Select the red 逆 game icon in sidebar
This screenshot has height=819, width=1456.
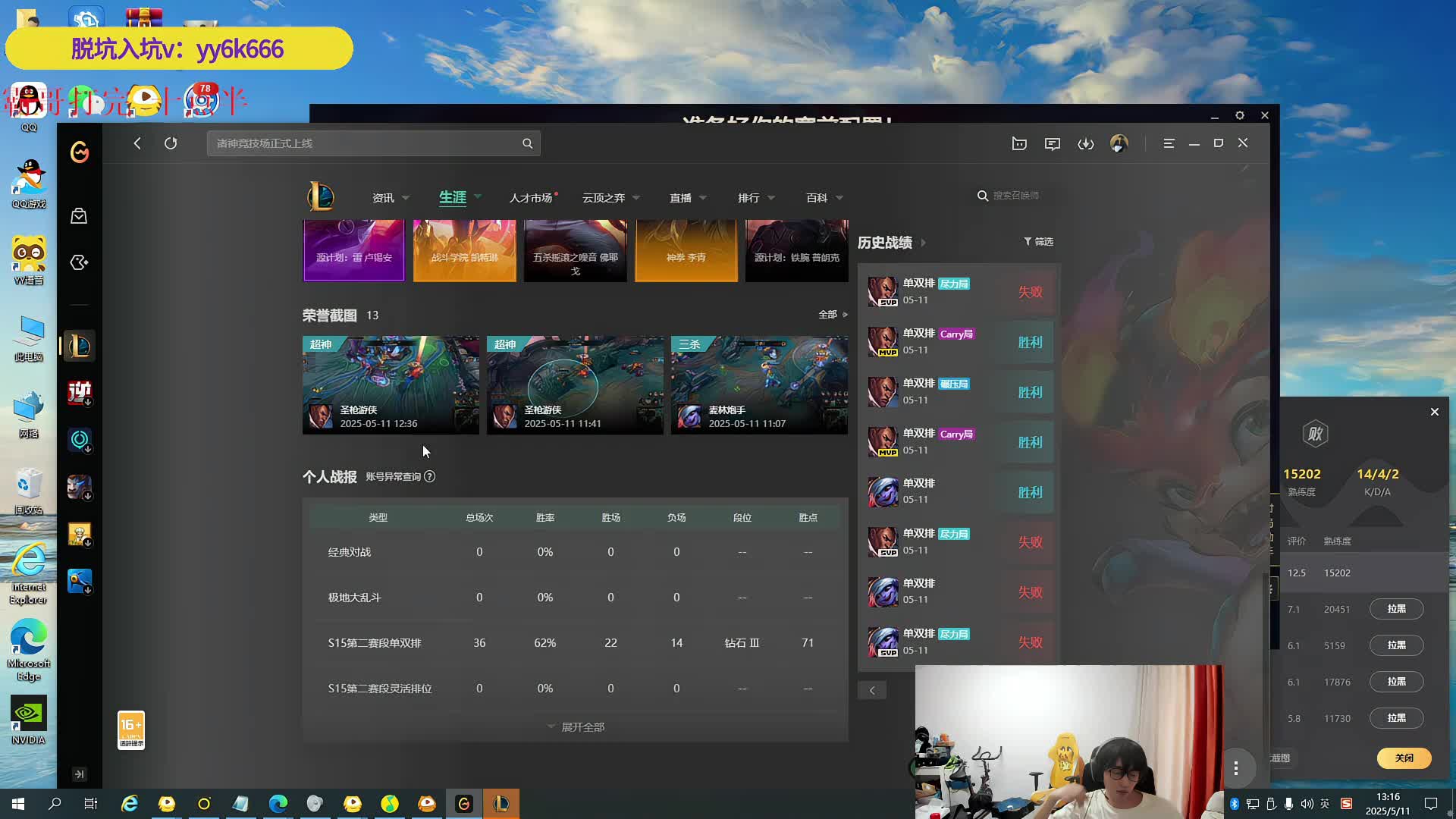(x=80, y=393)
